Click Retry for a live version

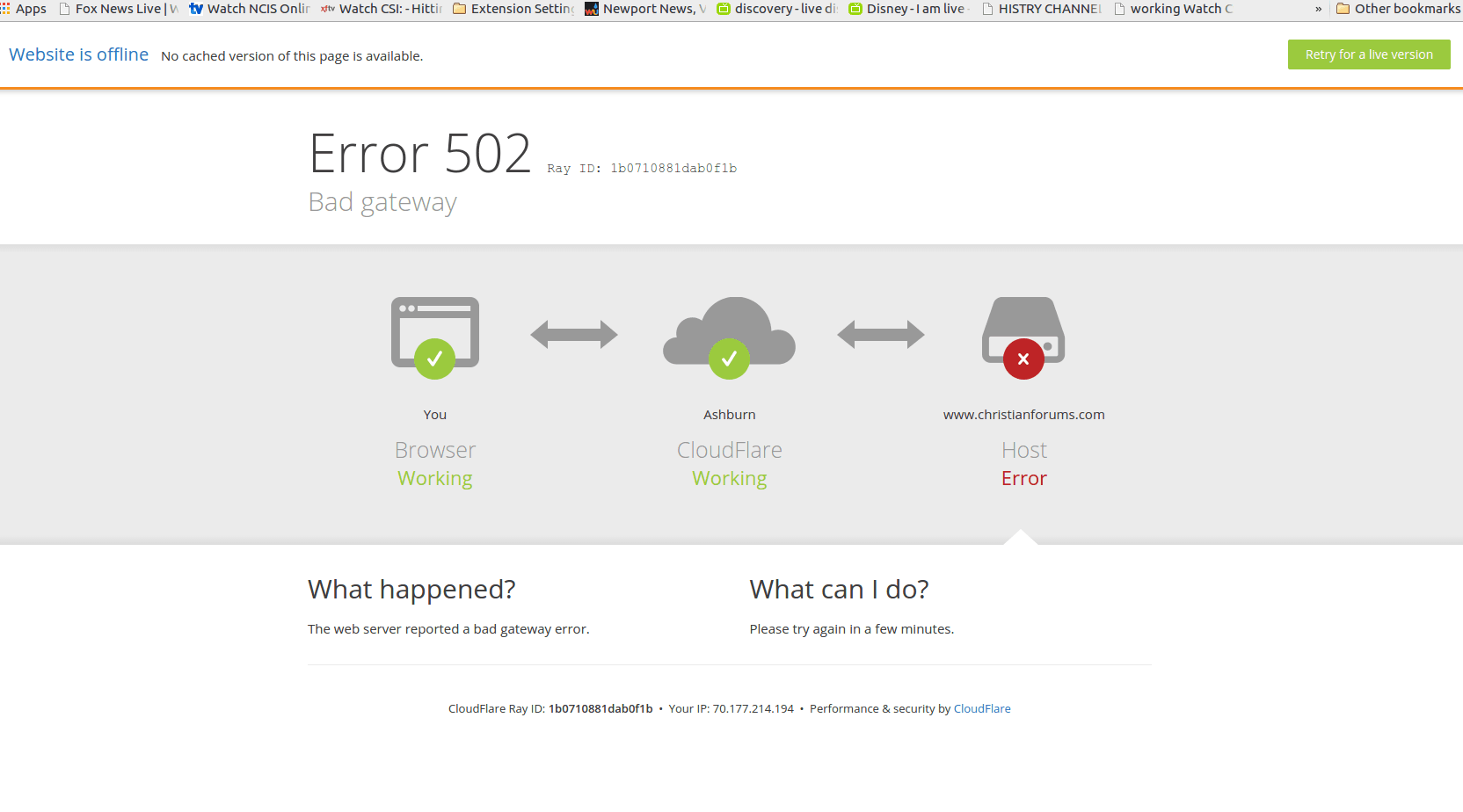click(x=1368, y=54)
